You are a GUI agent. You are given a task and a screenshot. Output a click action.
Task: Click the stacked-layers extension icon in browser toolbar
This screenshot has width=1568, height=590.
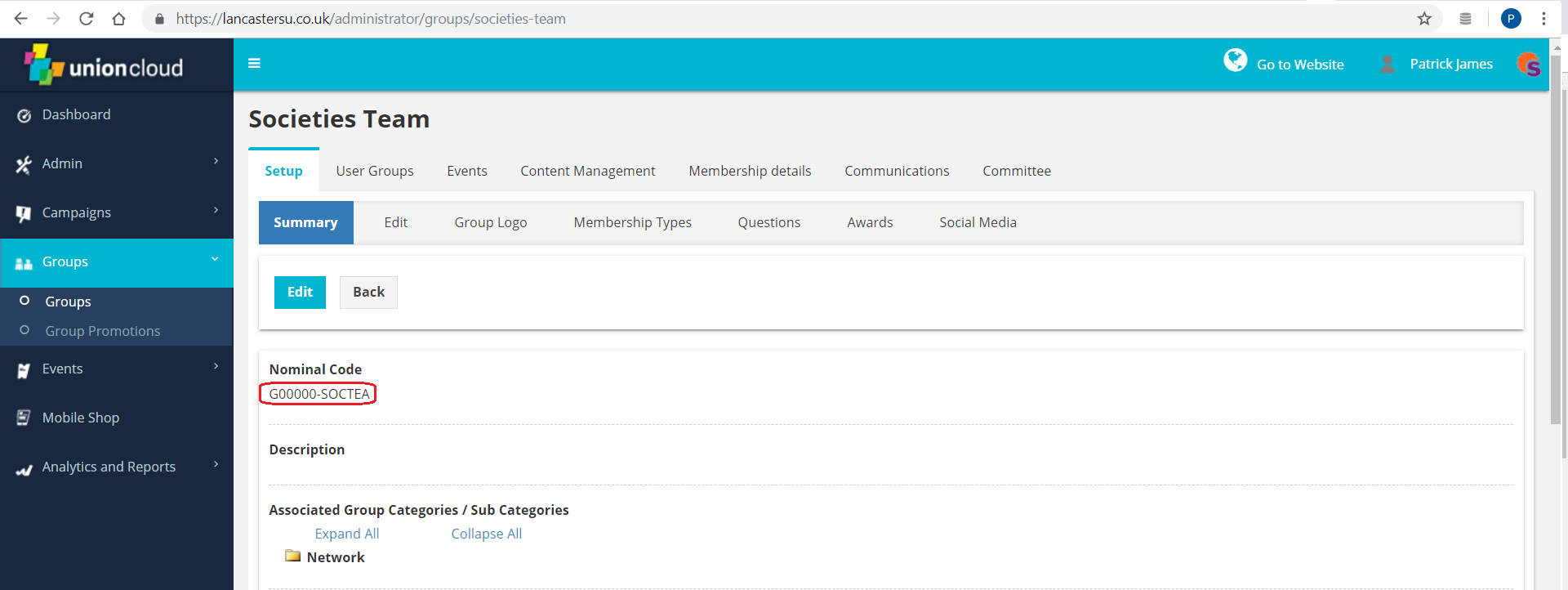pyautogui.click(x=1465, y=19)
